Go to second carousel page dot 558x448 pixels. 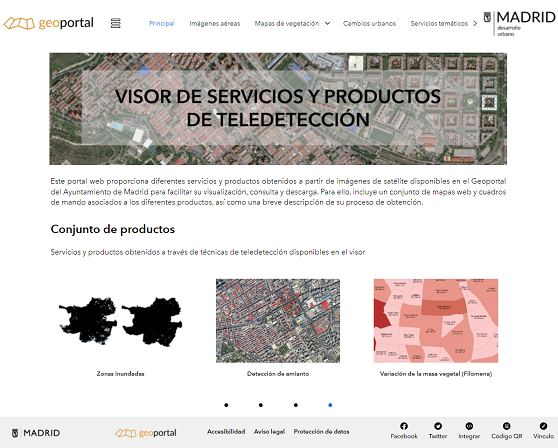pos(261,405)
